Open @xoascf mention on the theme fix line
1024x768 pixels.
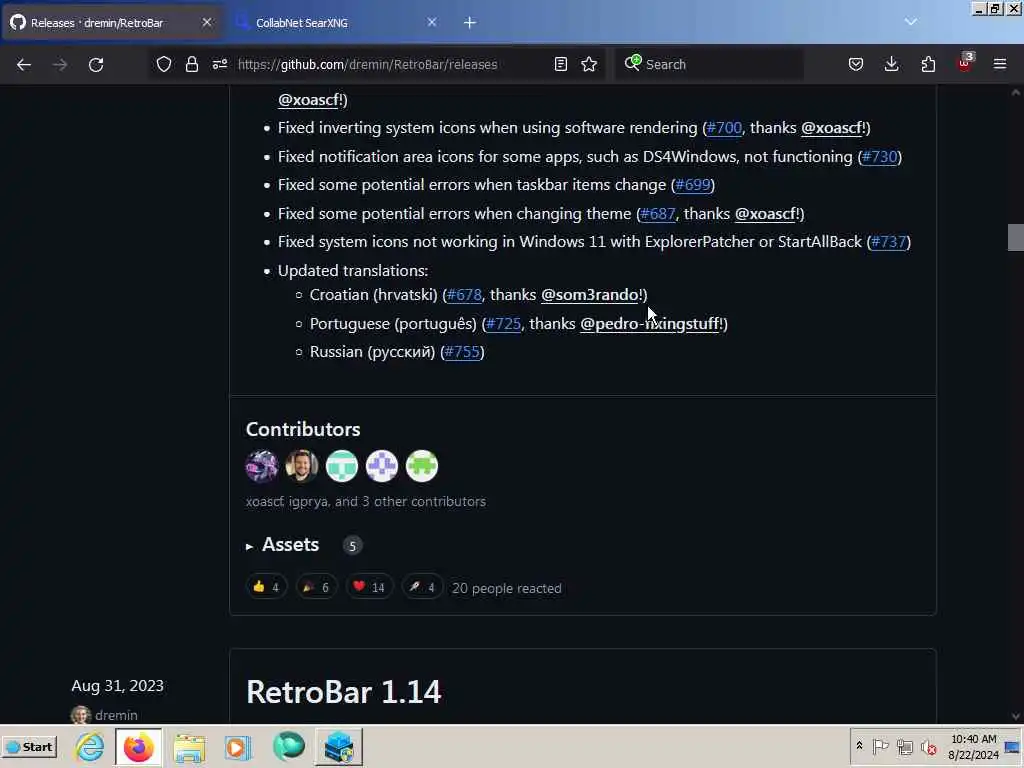(x=765, y=214)
